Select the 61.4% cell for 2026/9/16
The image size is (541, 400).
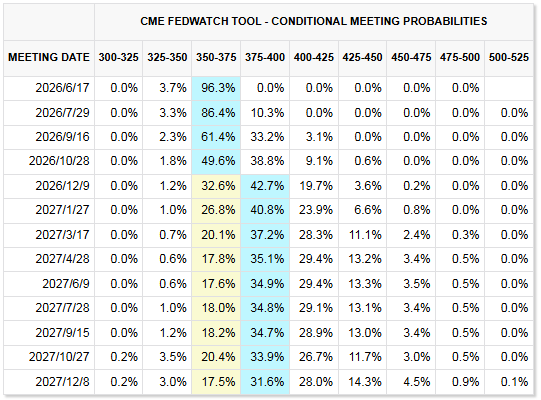point(216,137)
